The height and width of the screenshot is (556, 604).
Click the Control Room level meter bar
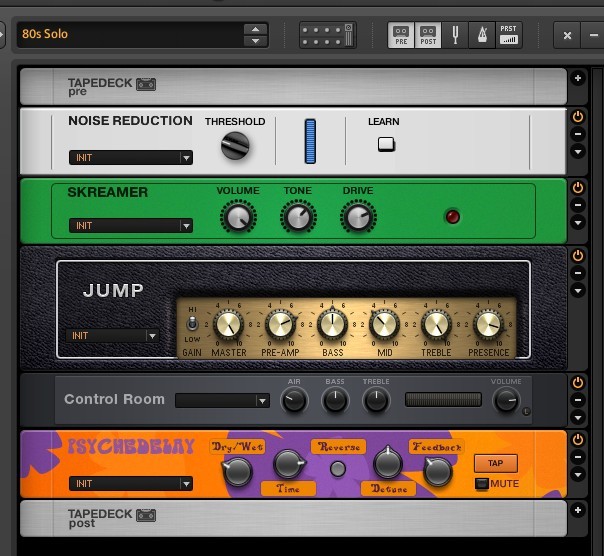(x=443, y=400)
